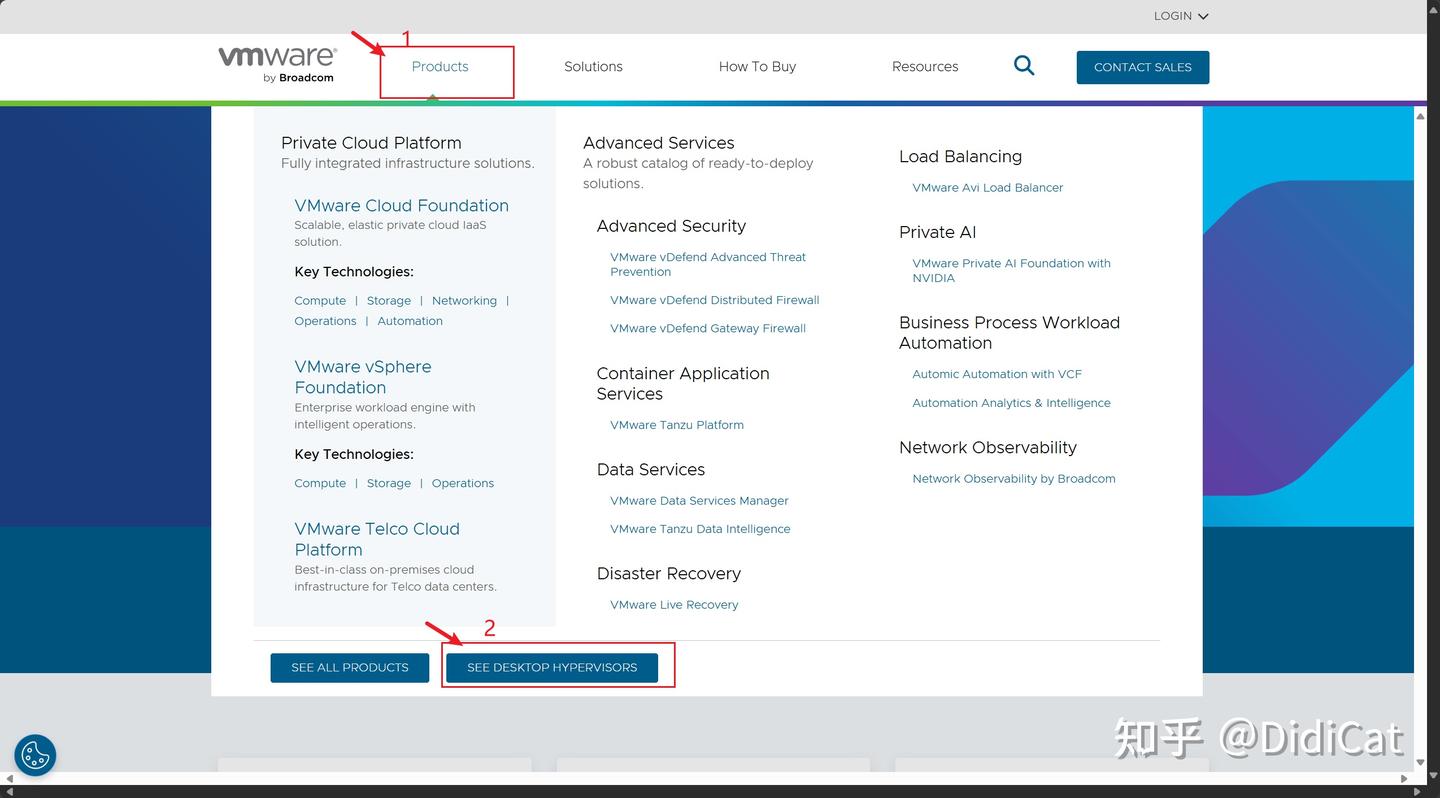The width and height of the screenshot is (1440, 798).
Task: Open Automation Analytics & Intelligence link
Action: (x=1011, y=403)
